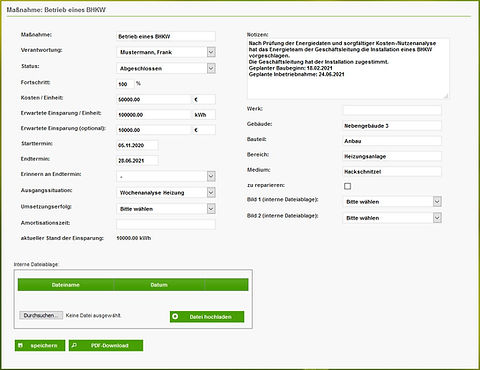Click the Starttermin date field
The width and height of the screenshot is (480, 370).
coord(137,145)
